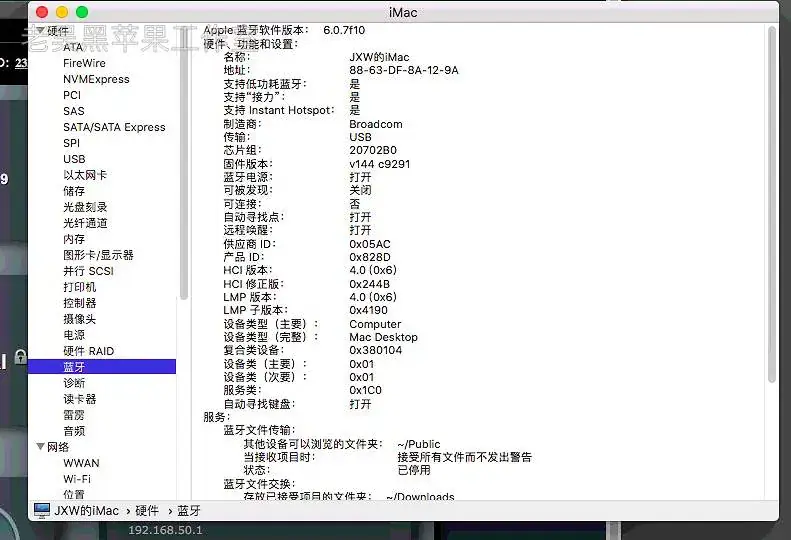
Task: Click the product ID value 0x828D
Action: pyautogui.click(x=370, y=257)
